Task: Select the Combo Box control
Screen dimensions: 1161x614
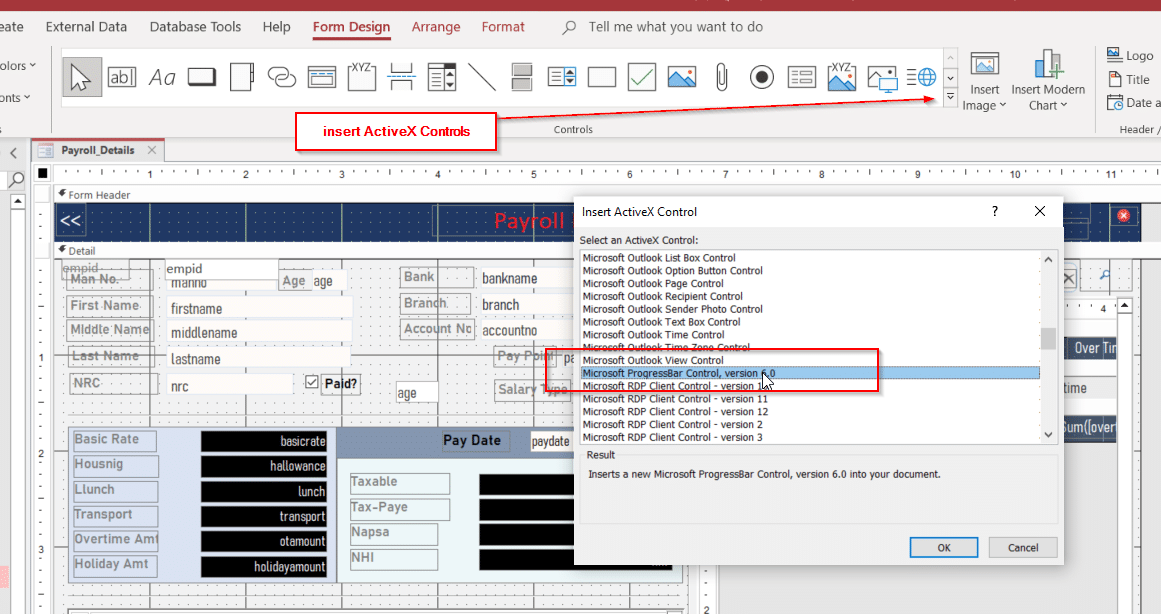Action: [441, 76]
